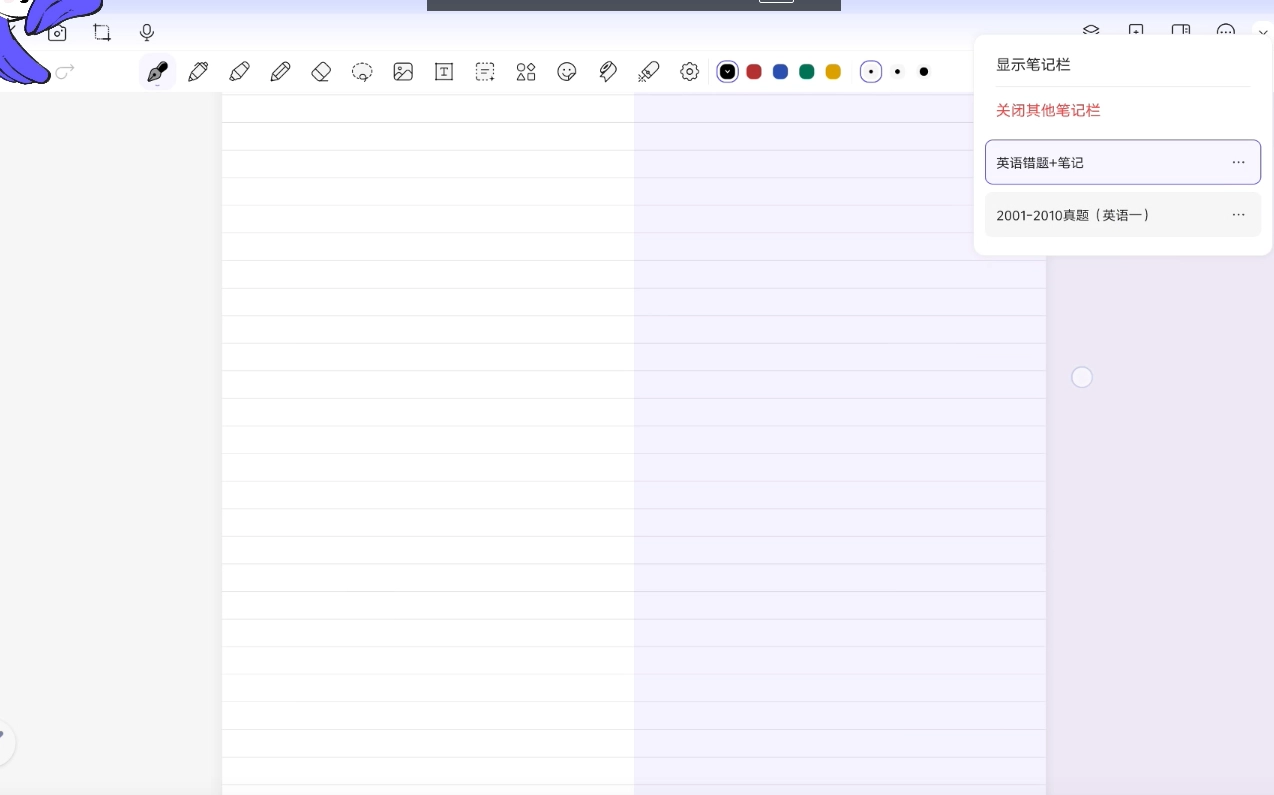Select the medium stroke size dot

tap(897, 72)
